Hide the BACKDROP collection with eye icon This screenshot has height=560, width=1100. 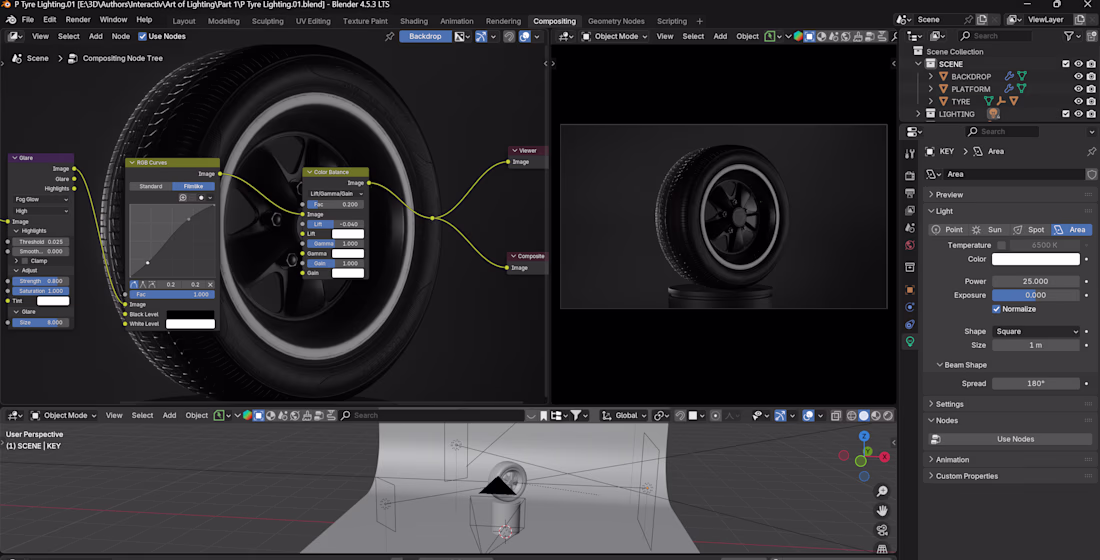click(1078, 76)
